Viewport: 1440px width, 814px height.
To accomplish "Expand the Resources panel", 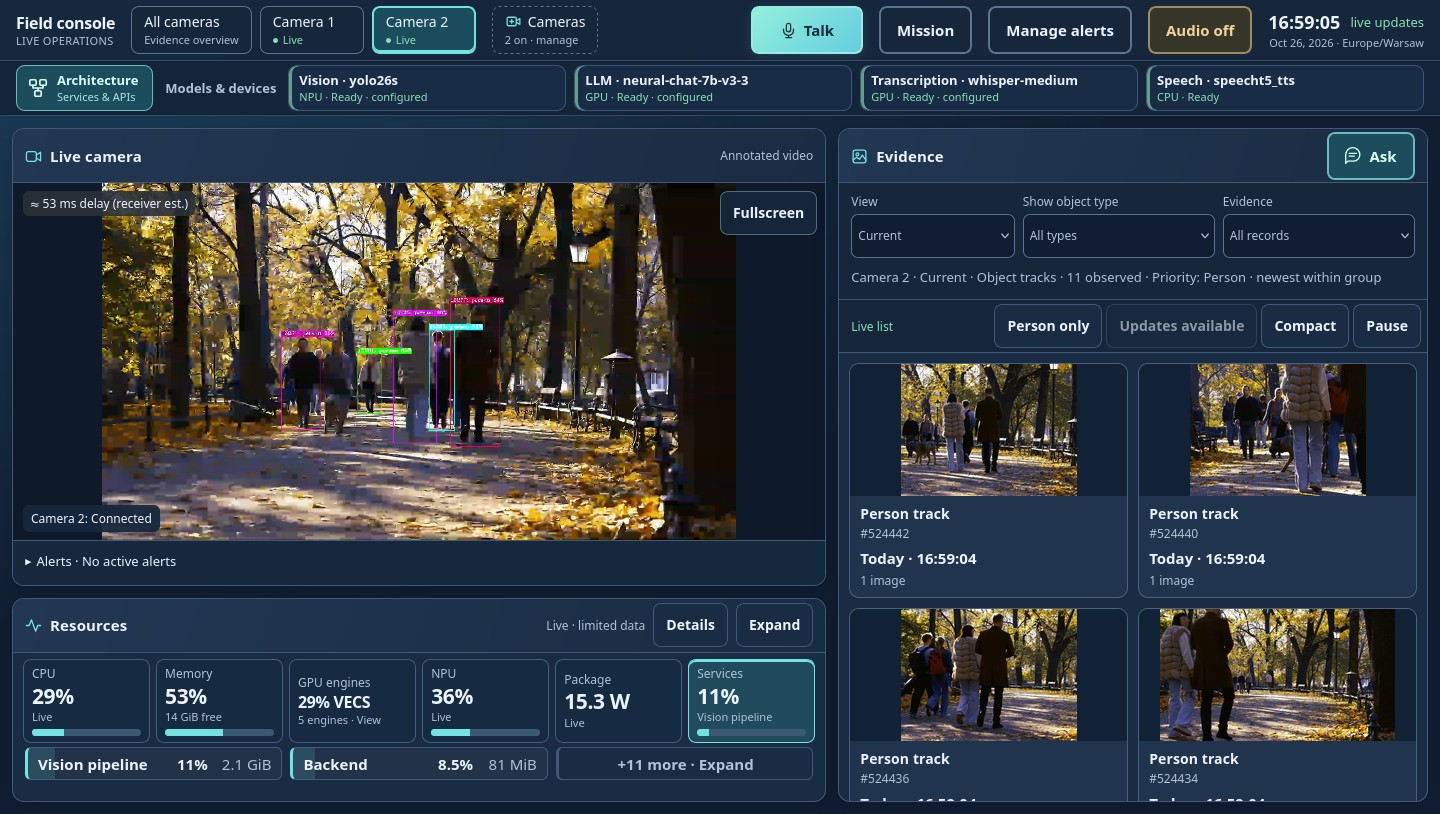I will 774,625.
